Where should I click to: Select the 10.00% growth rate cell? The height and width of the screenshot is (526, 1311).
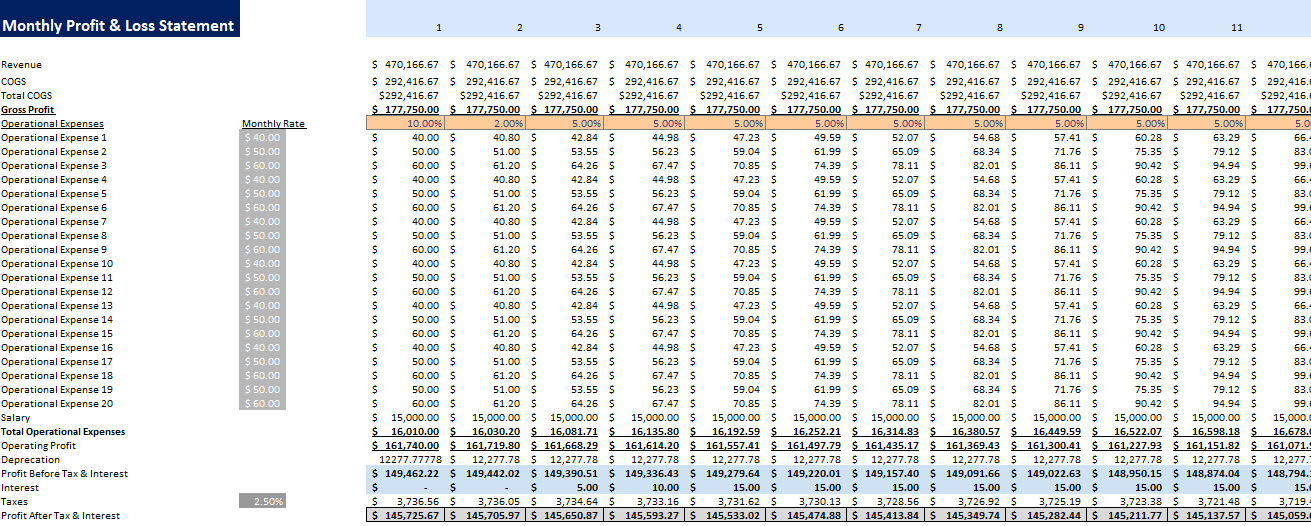tap(407, 123)
